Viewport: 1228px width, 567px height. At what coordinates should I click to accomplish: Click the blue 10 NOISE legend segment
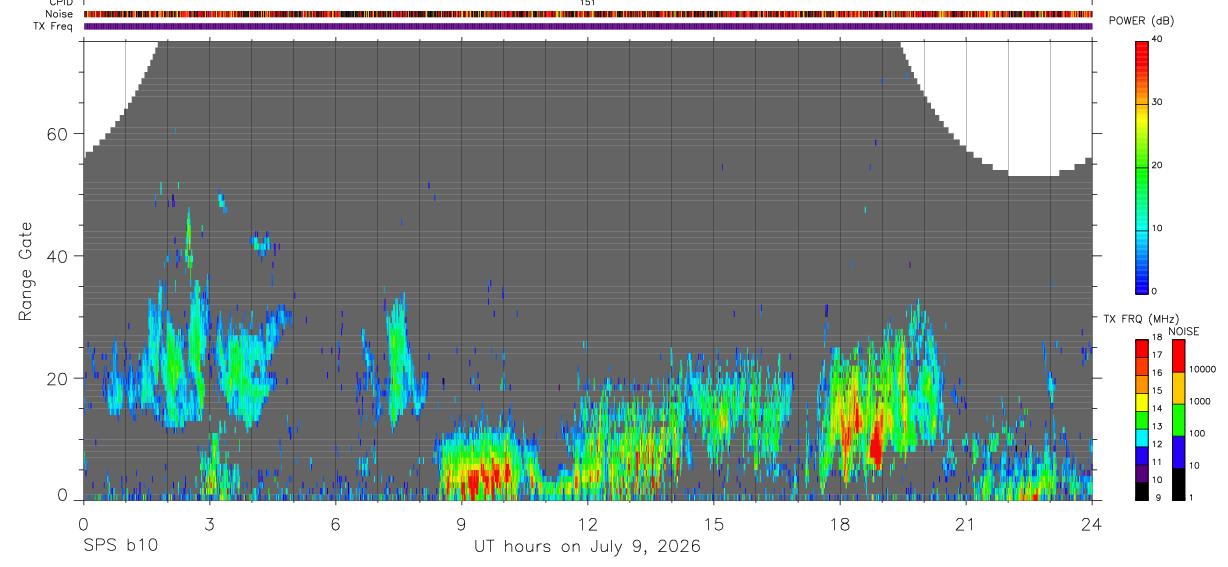tap(1178, 453)
